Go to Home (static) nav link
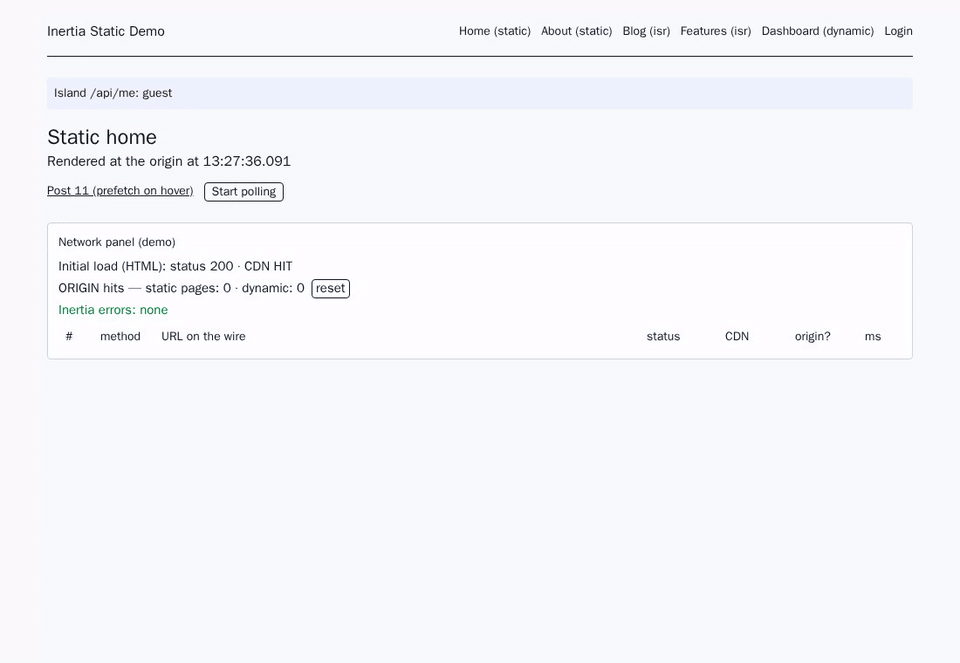Image resolution: width=960 pixels, height=663 pixels. [495, 31]
